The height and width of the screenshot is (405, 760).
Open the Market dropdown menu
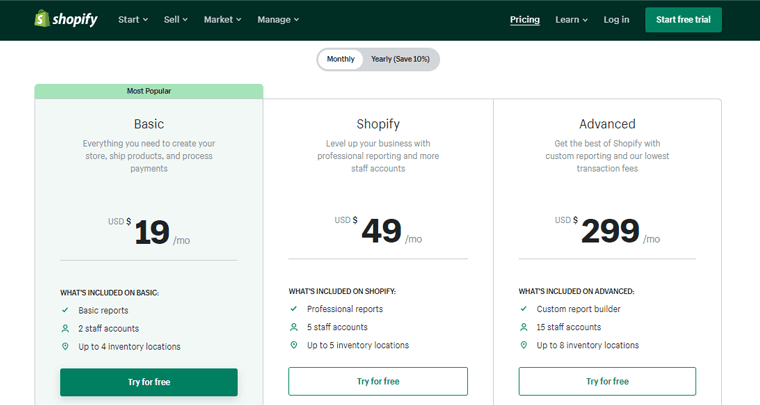pos(222,20)
